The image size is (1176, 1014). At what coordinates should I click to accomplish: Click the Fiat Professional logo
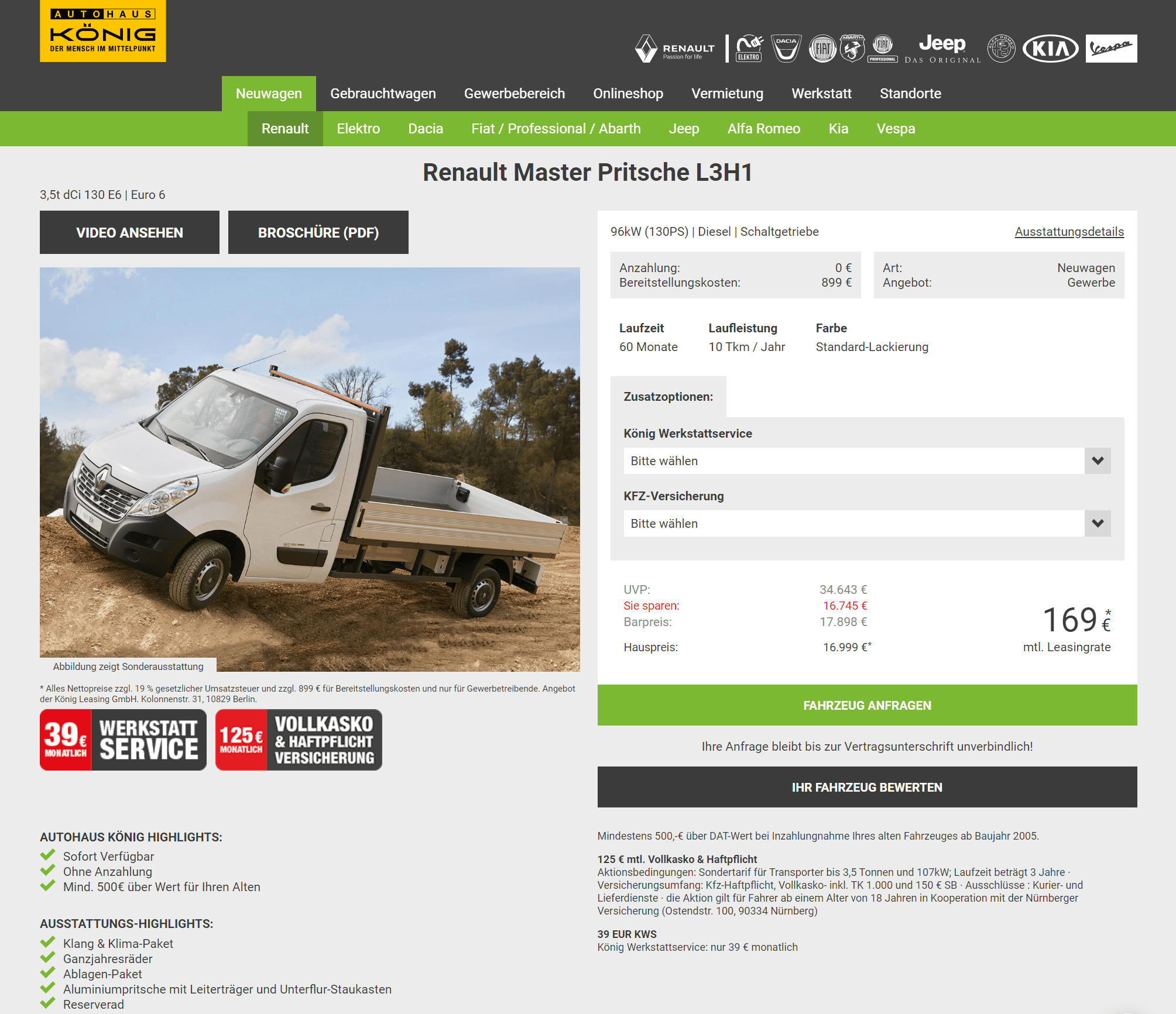(883, 49)
